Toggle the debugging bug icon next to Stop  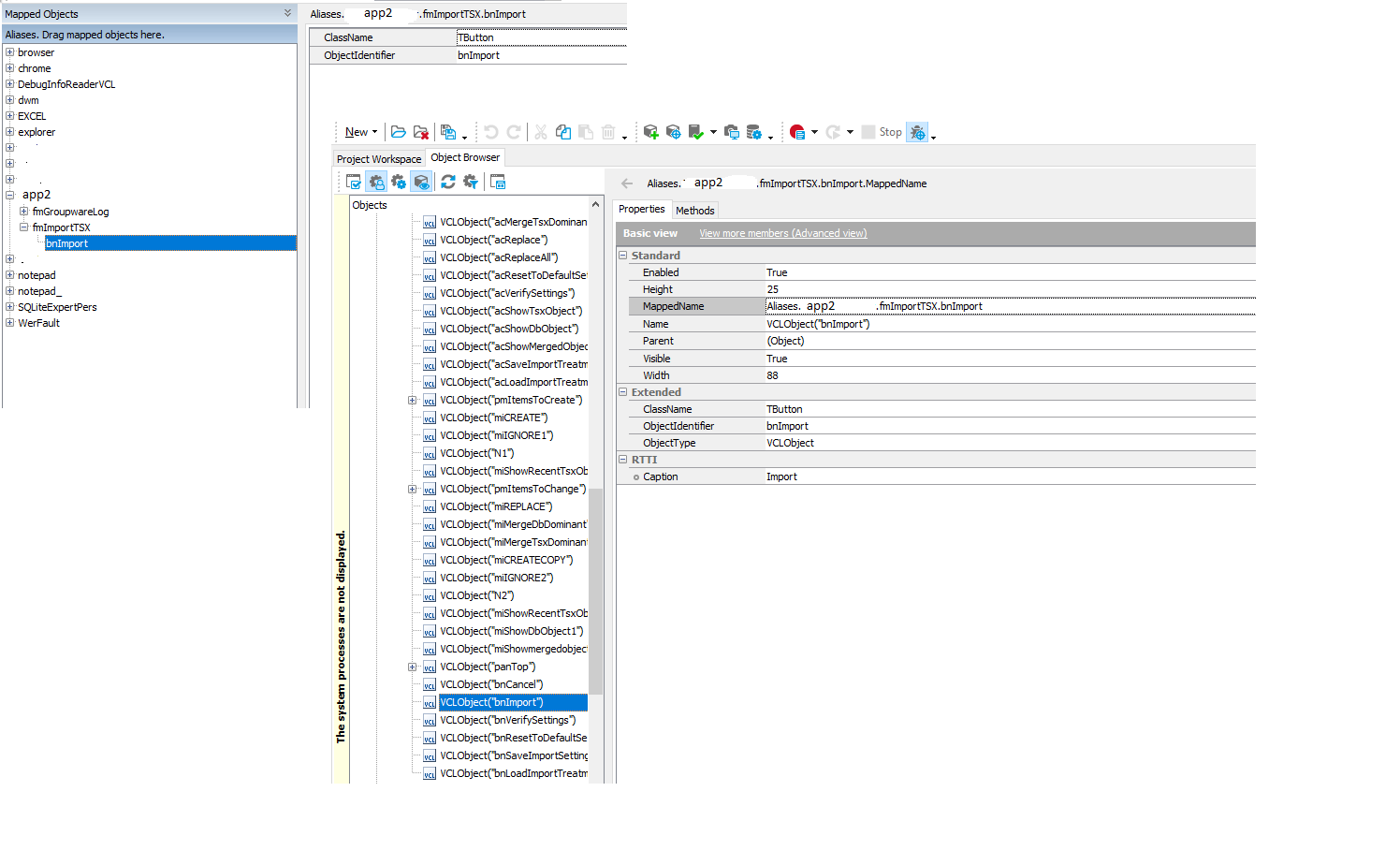click(x=917, y=132)
